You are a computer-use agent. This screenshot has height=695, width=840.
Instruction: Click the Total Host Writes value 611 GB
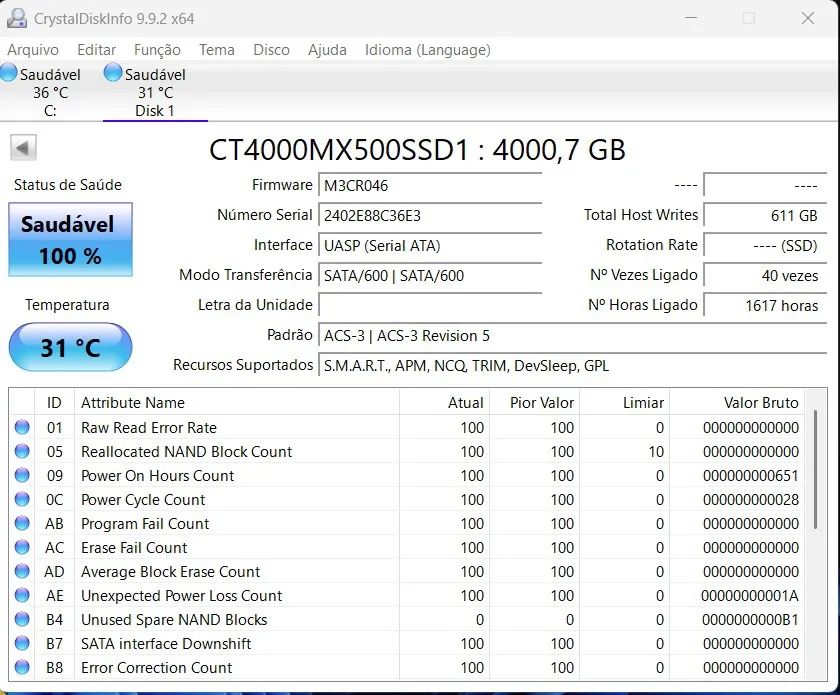pos(765,215)
